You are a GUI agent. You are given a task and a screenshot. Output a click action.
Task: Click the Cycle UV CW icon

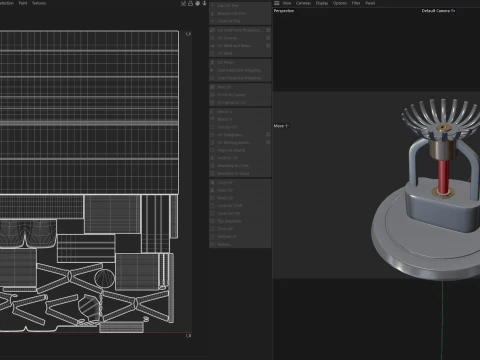[x=212, y=213]
